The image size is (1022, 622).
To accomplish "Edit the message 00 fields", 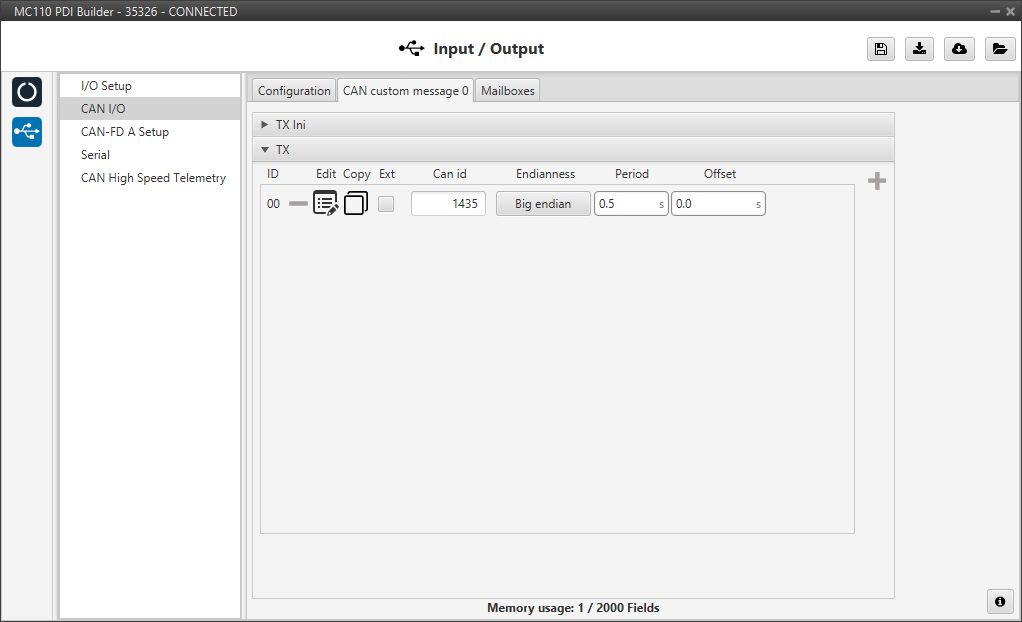I will (x=326, y=204).
